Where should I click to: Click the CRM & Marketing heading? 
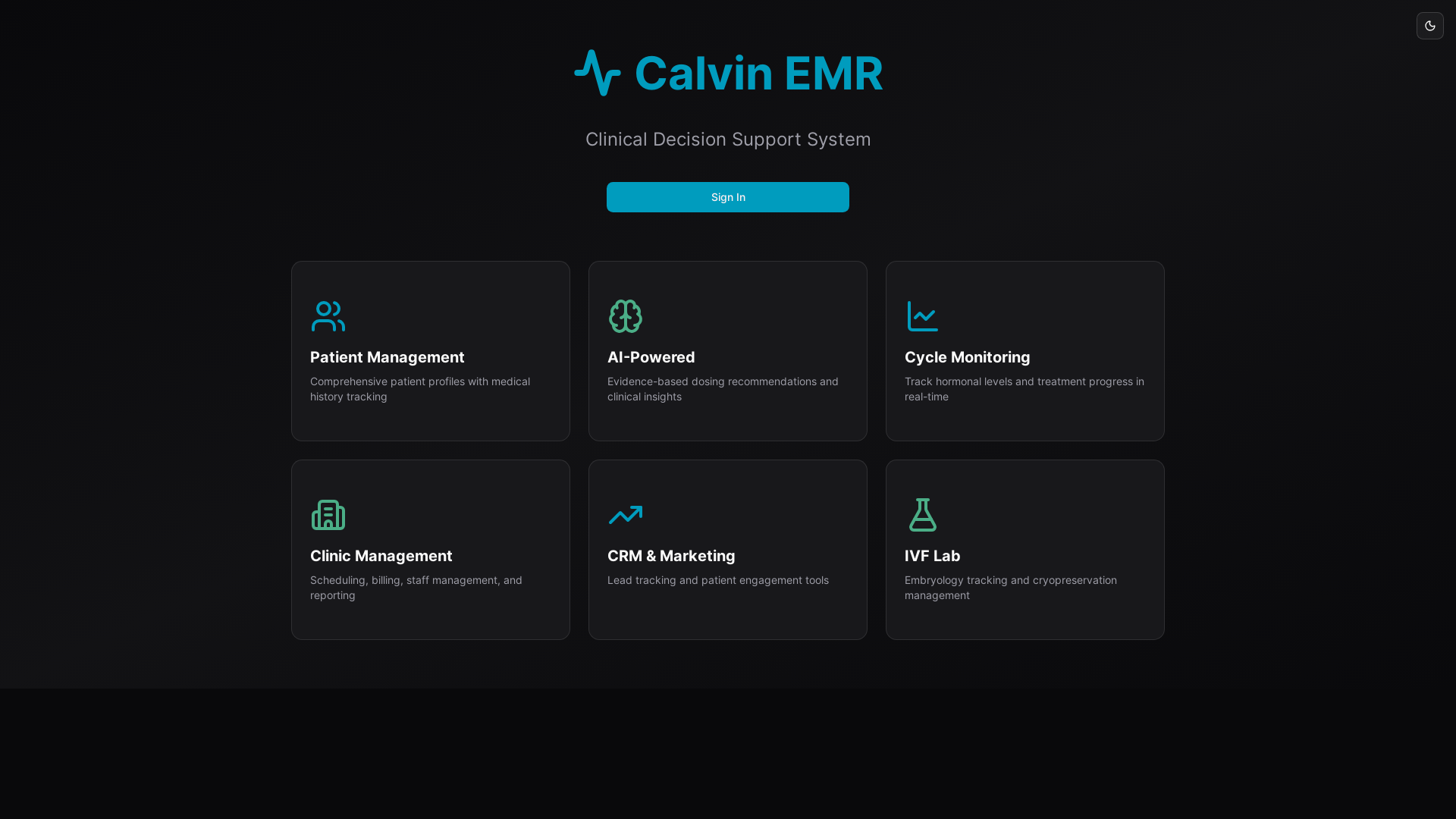(x=671, y=556)
